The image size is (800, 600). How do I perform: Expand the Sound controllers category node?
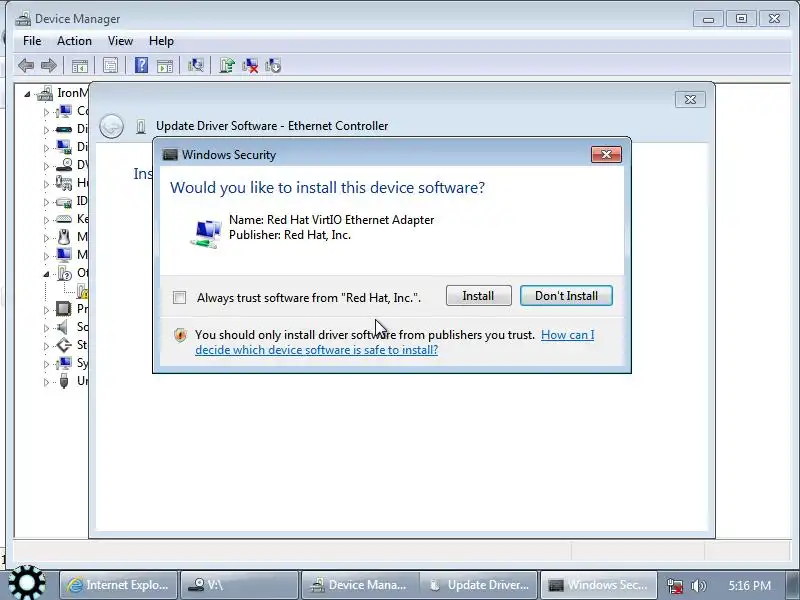(x=46, y=328)
